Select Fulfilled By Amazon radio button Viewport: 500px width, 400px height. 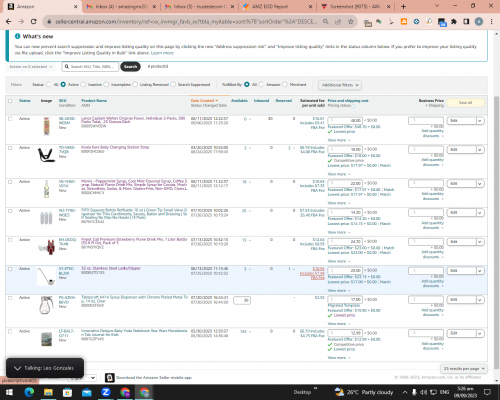[261, 85]
